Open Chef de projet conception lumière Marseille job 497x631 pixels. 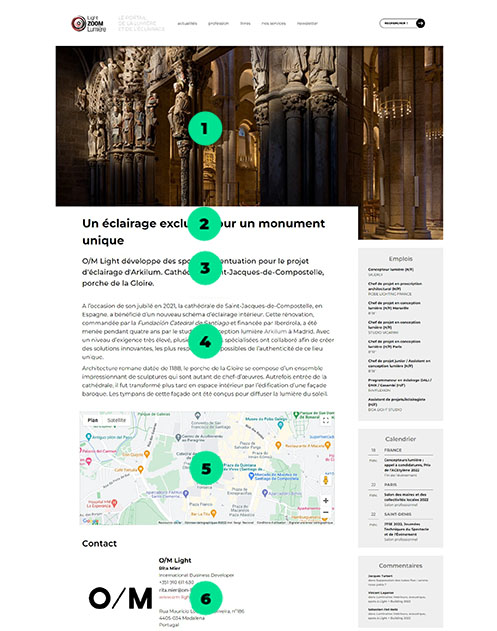[x=394, y=305]
